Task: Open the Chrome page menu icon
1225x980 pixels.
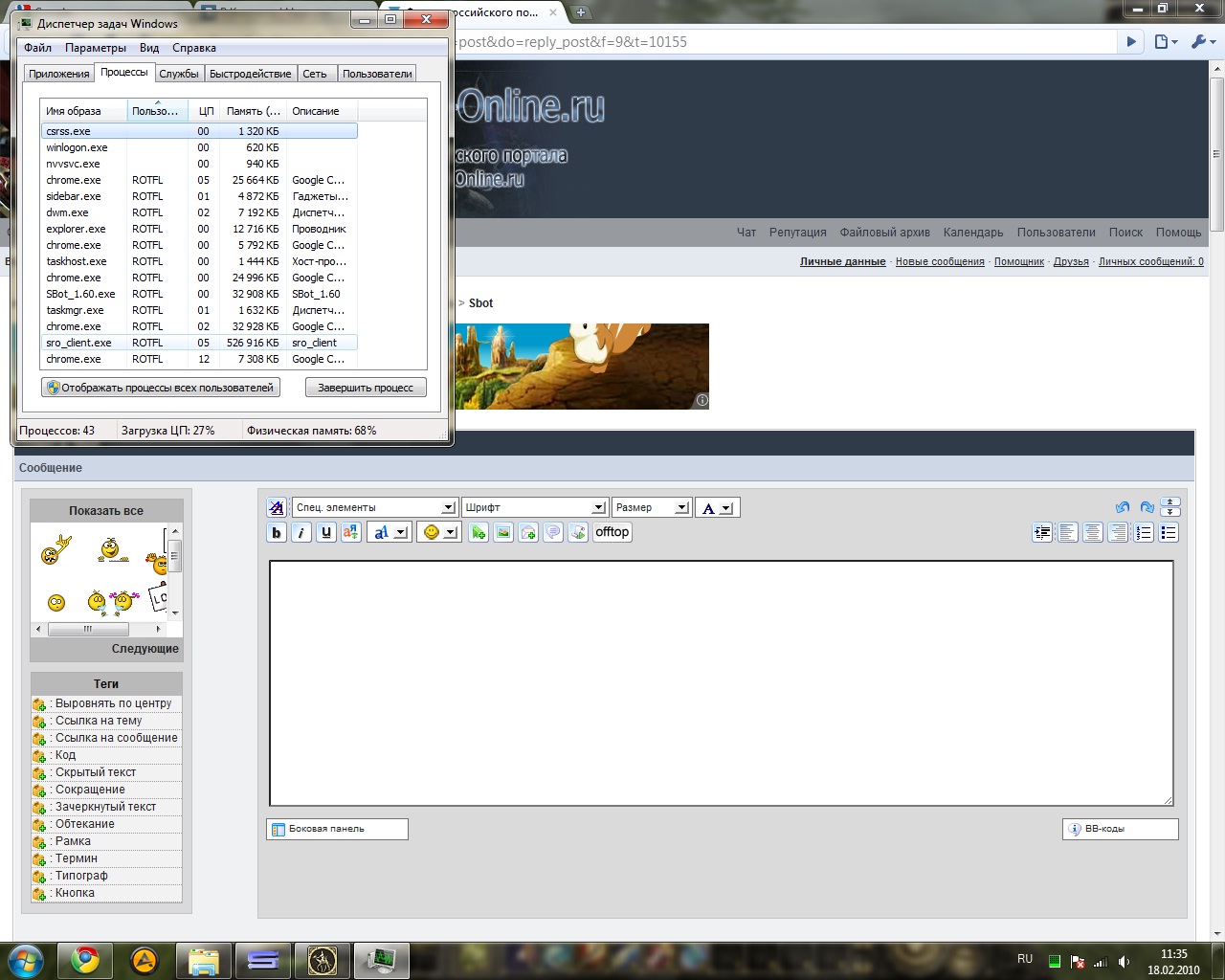Action: [x=1165, y=42]
